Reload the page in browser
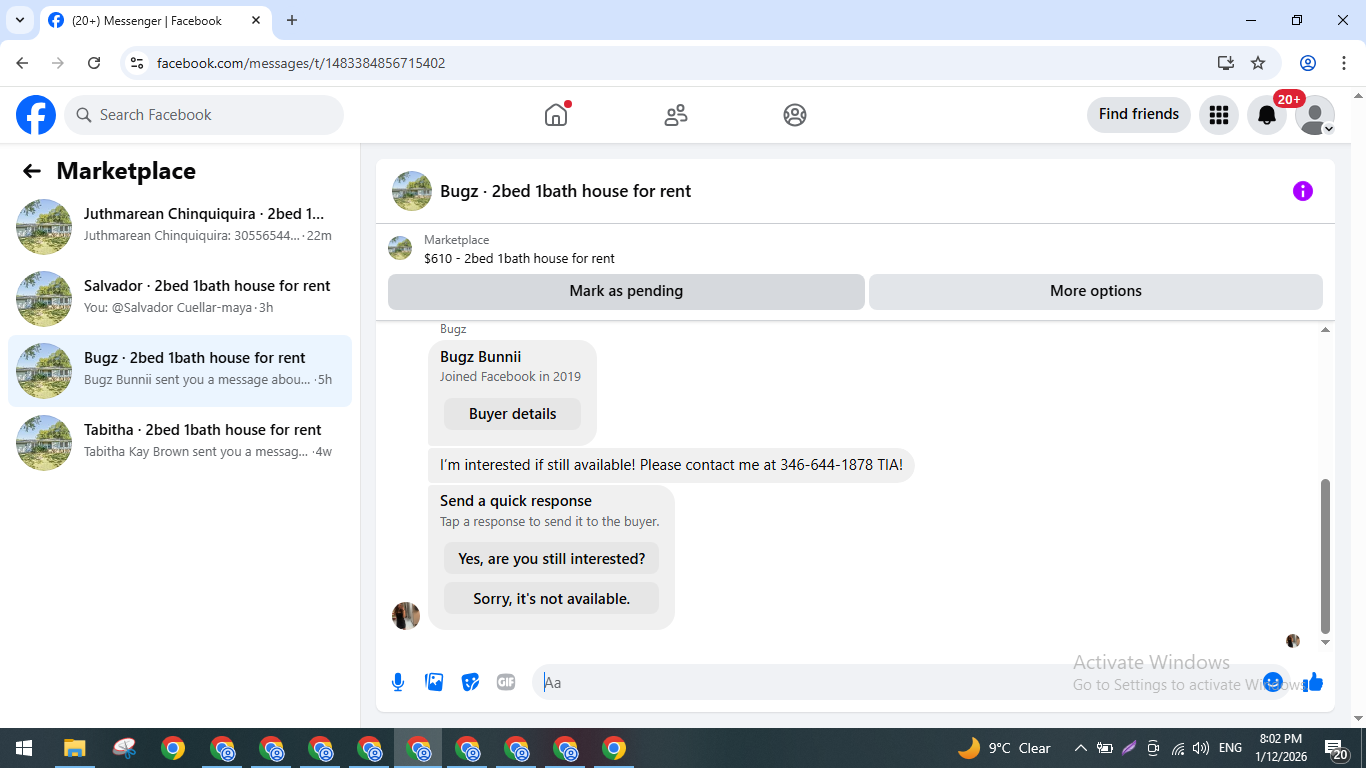The height and width of the screenshot is (768, 1366). [94, 63]
